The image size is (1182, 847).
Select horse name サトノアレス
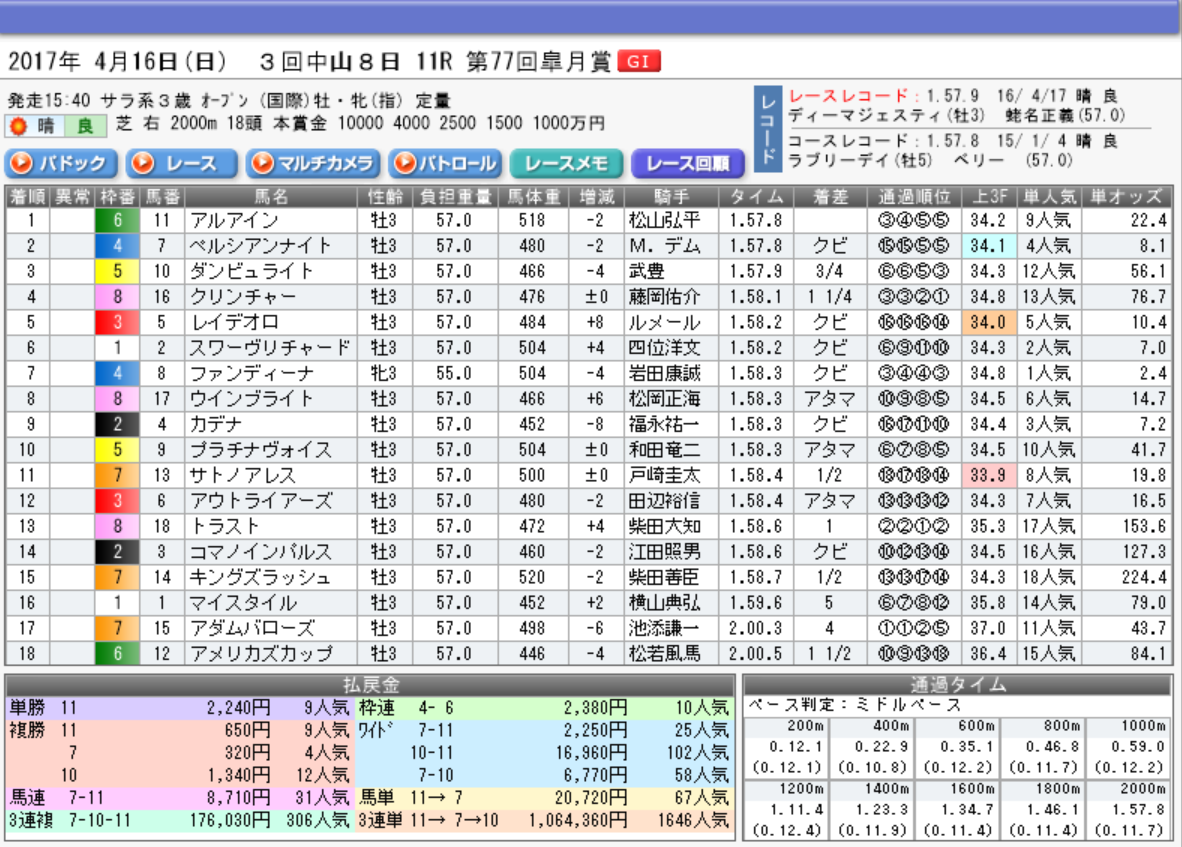tap(243, 475)
